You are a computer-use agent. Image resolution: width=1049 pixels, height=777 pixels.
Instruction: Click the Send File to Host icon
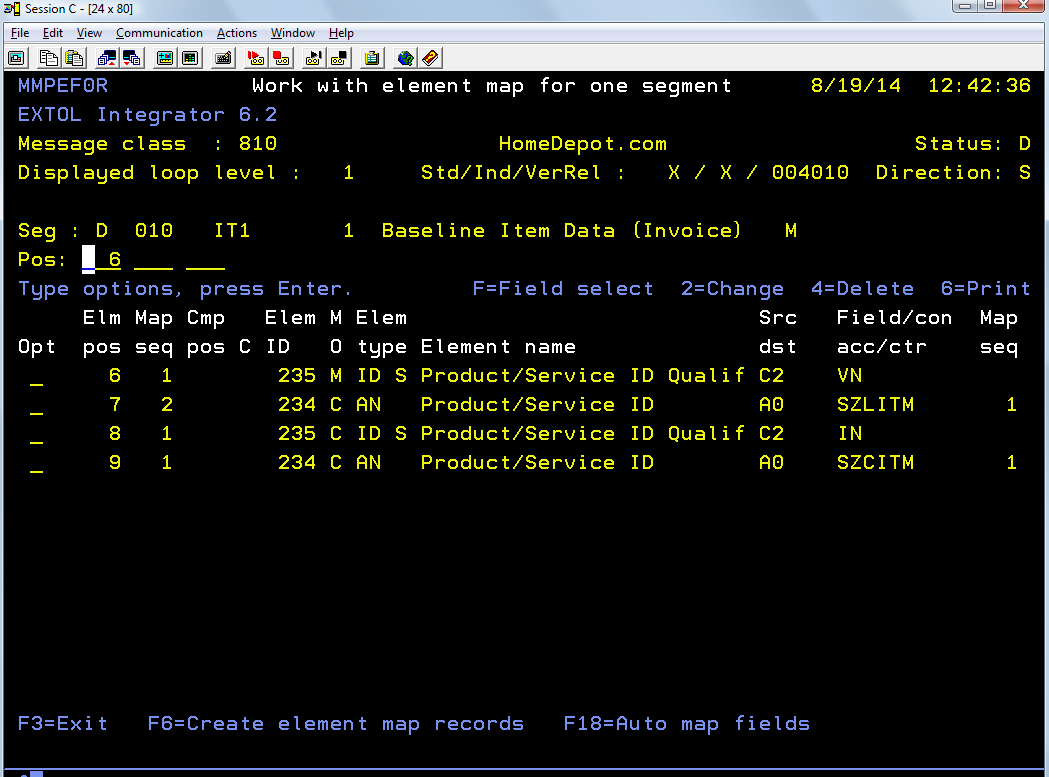[x=106, y=58]
